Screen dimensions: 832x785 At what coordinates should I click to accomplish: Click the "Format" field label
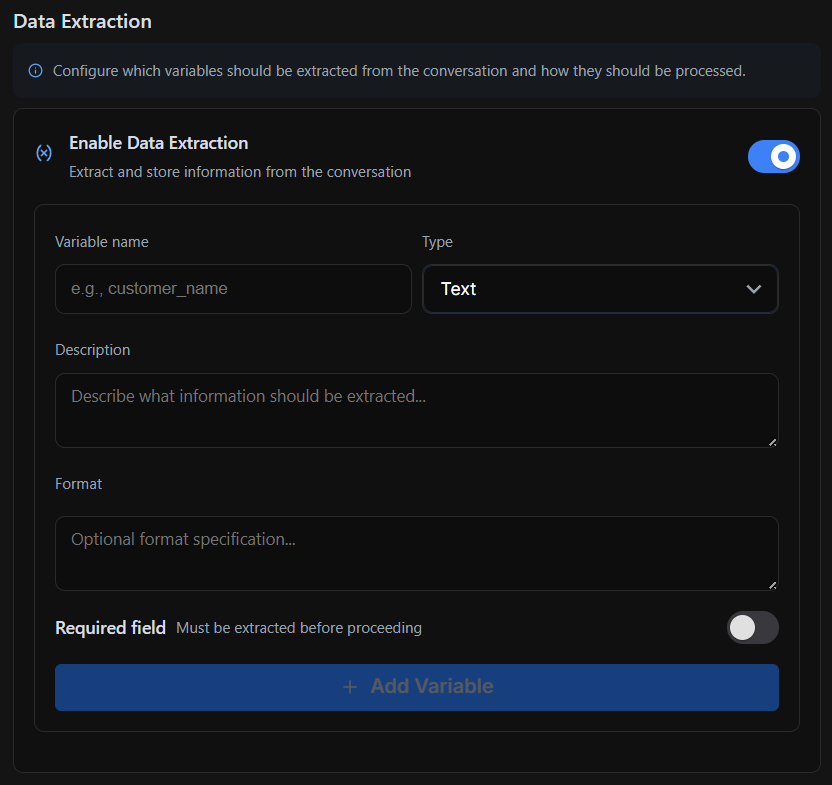click(x=79, y=484)
